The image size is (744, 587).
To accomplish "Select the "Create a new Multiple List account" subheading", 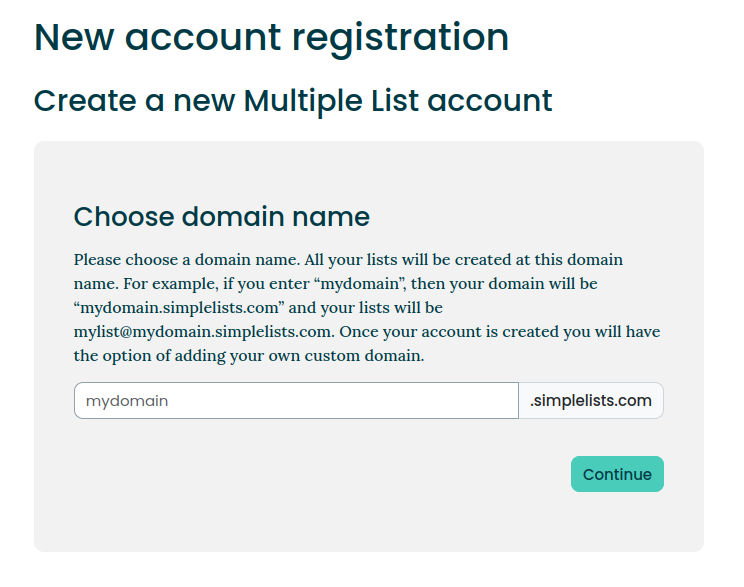I will (293, 101).
